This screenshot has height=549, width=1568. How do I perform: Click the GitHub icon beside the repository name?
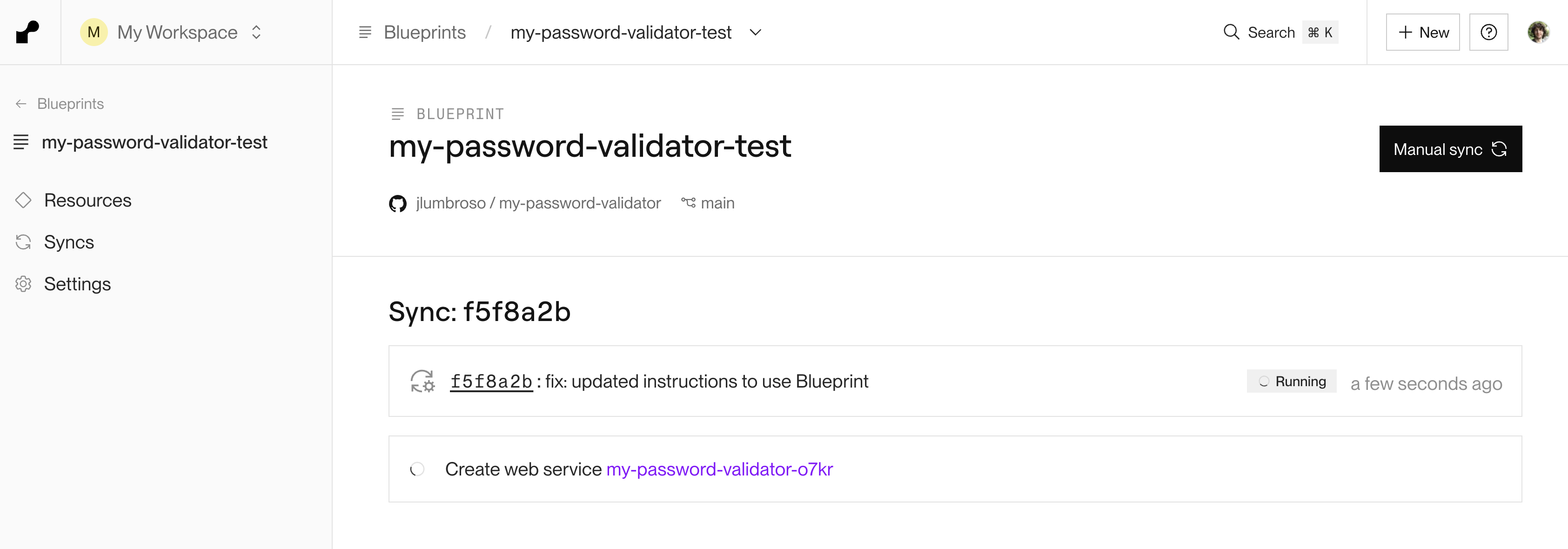[x=397, y=203]
